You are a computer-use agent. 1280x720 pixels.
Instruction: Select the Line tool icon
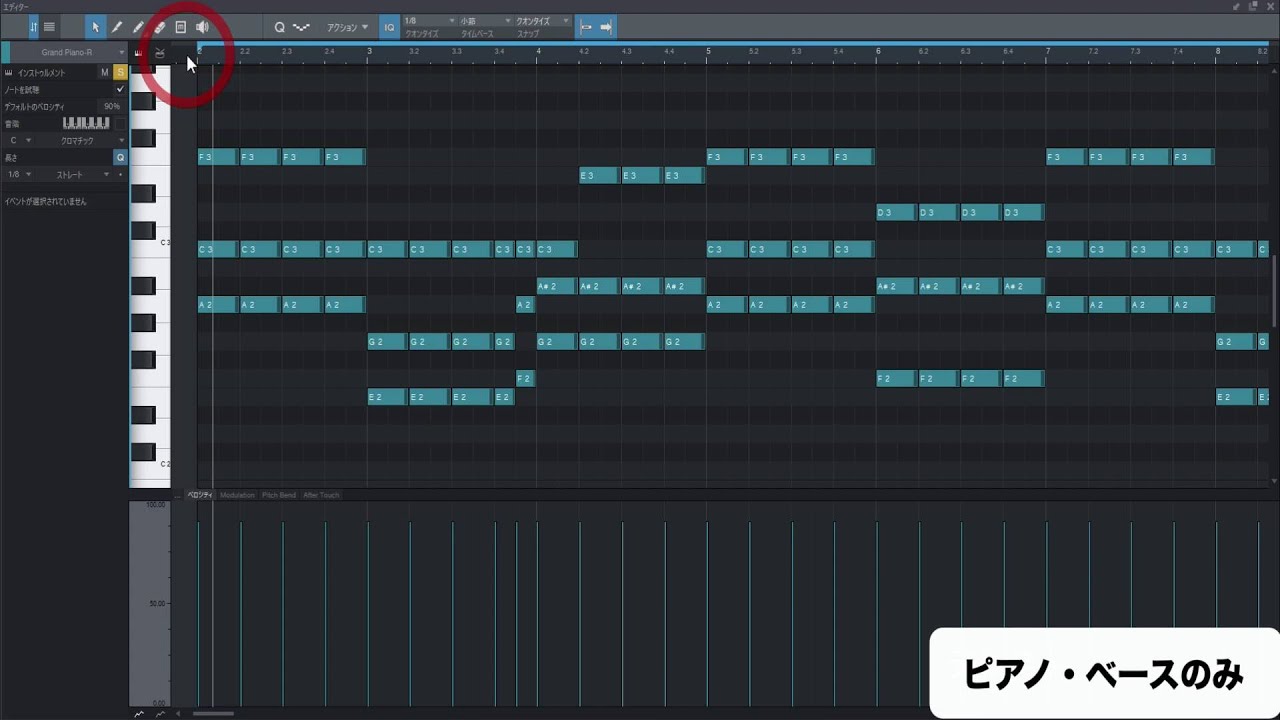116,27
